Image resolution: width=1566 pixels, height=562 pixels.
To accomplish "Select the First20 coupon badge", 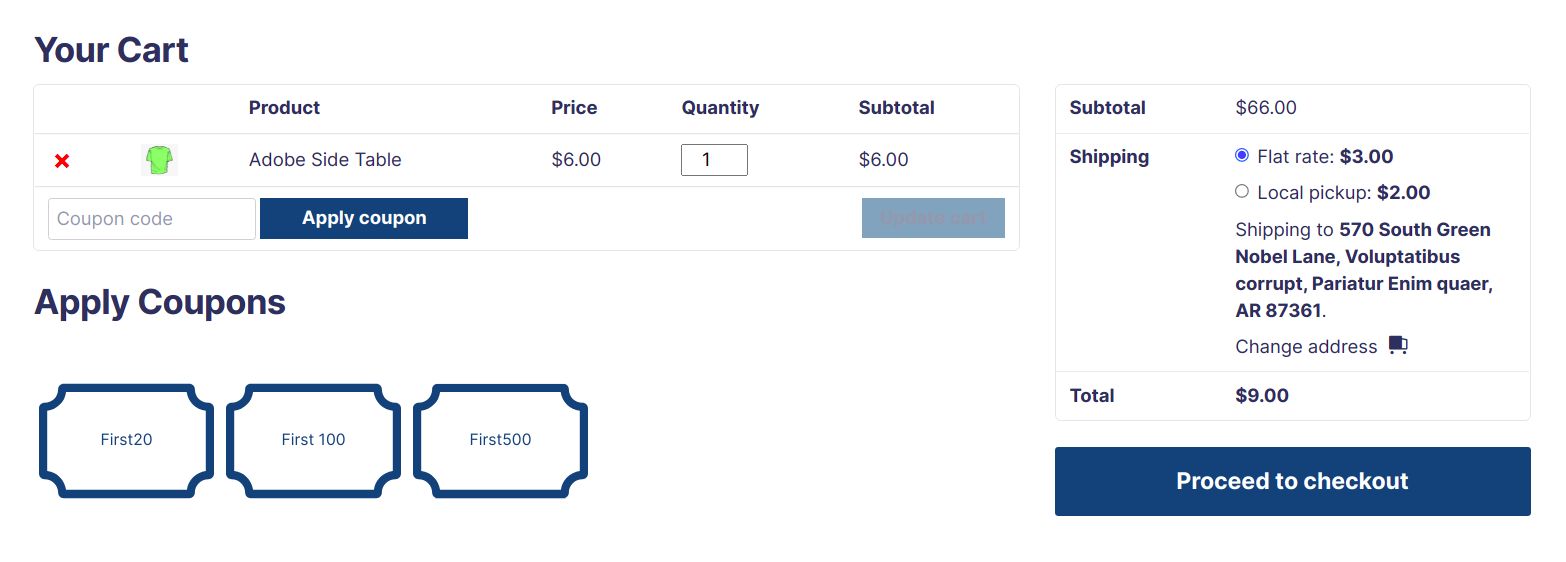I will [x=126, y=440].
